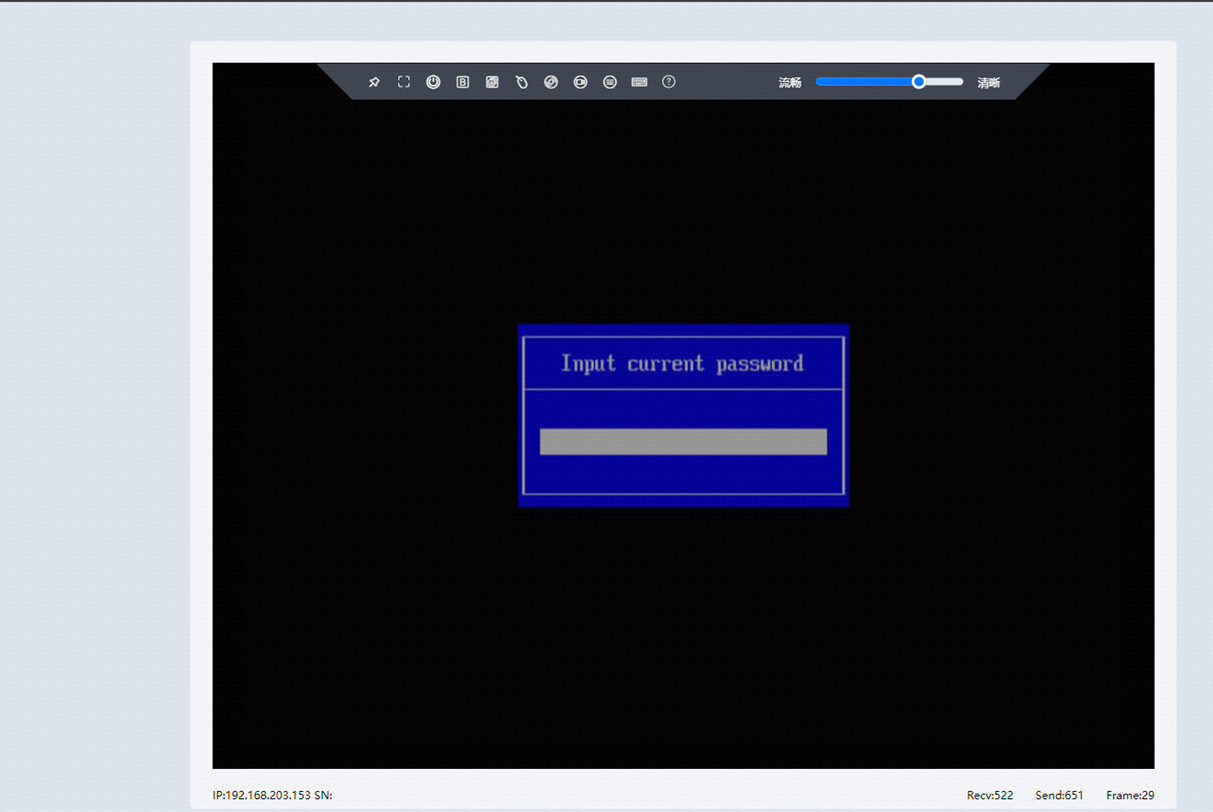Open the virtual media disc icon
Image resolution: width=1213 pixels, height=812 pixels.
coord(551,82)
